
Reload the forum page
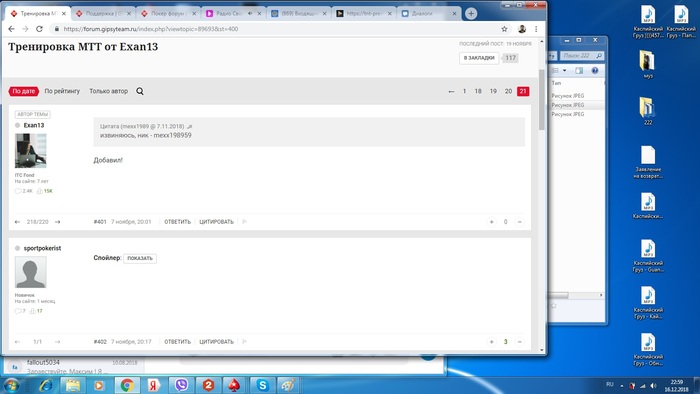point(39,29)
